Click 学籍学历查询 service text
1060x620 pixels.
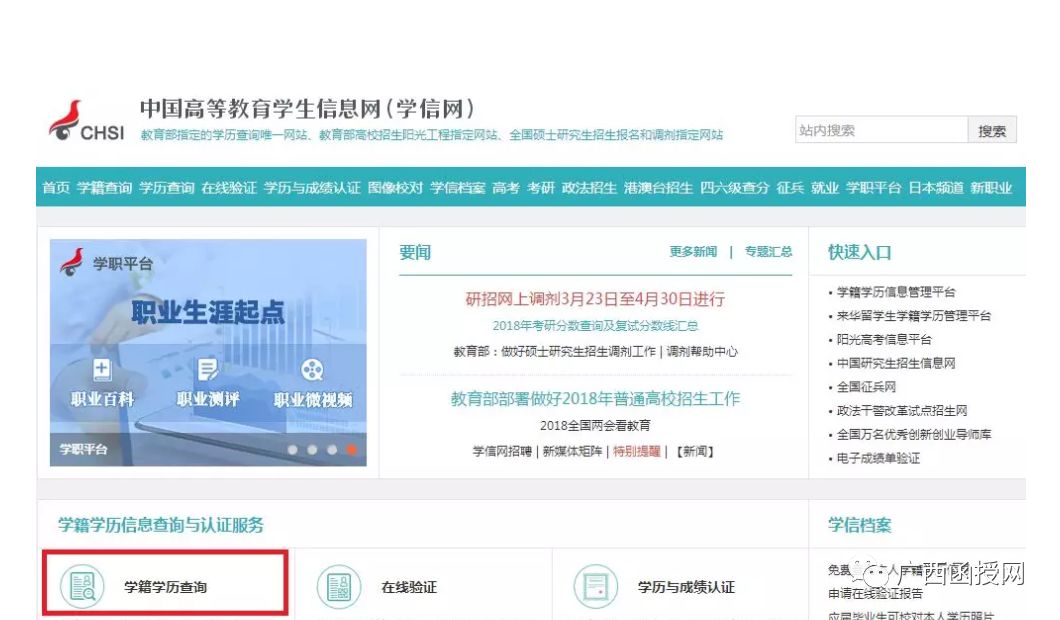tap(166, 587)
